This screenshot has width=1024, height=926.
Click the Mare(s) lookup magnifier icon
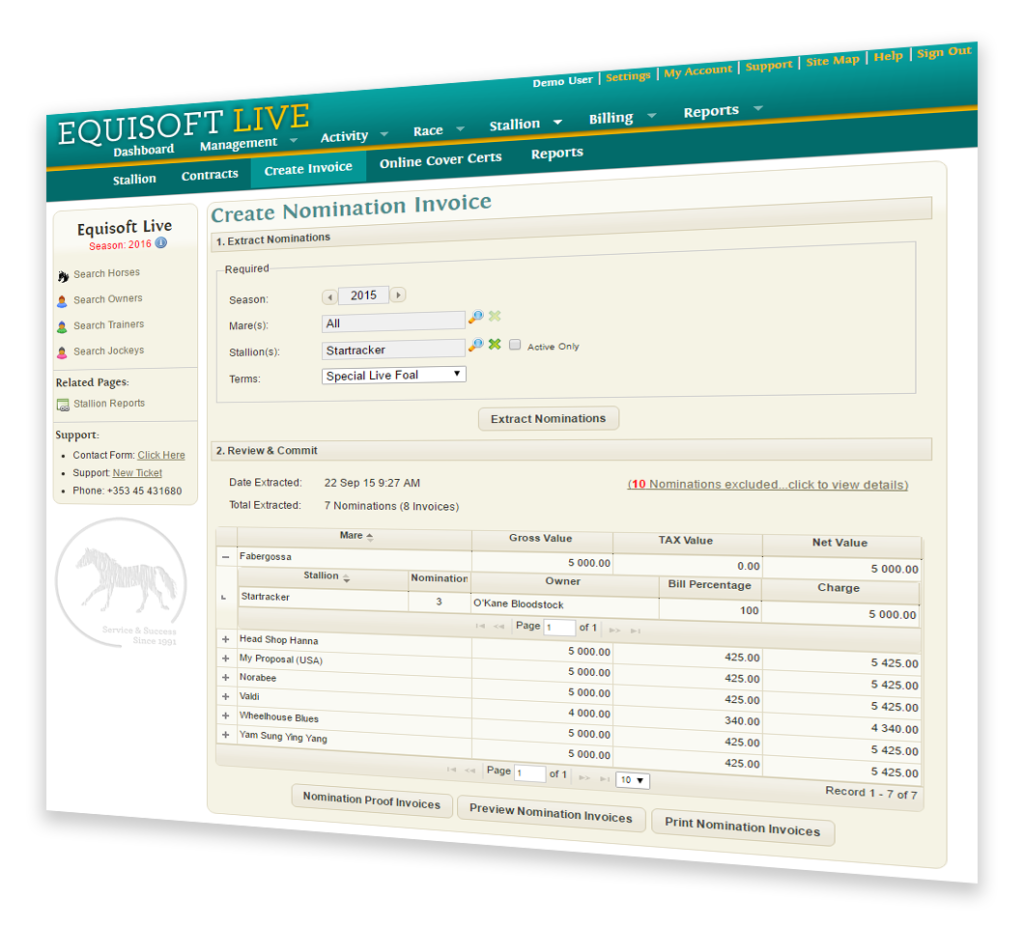[x=477, y=314]
